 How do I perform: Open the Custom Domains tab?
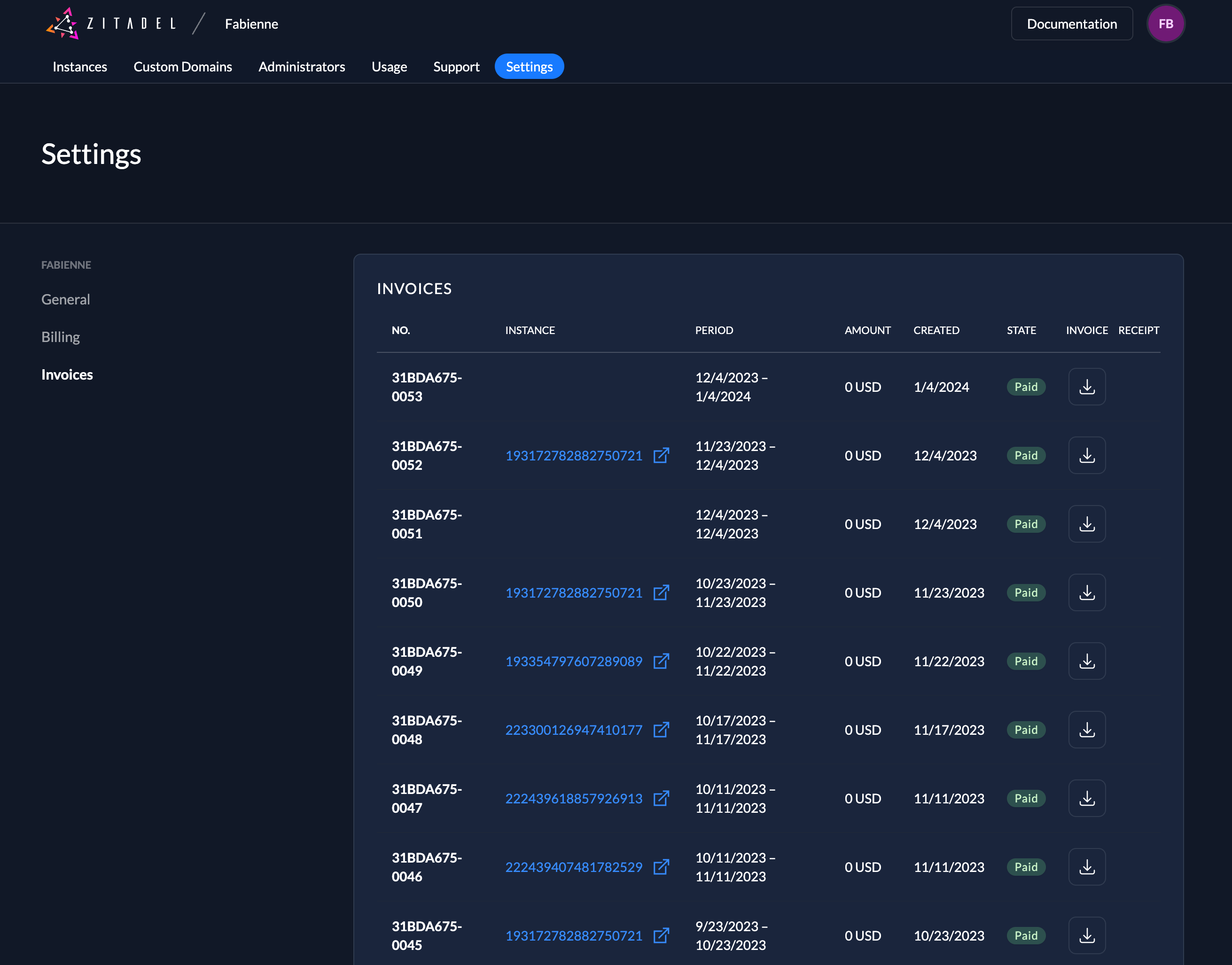pos(182,67)
